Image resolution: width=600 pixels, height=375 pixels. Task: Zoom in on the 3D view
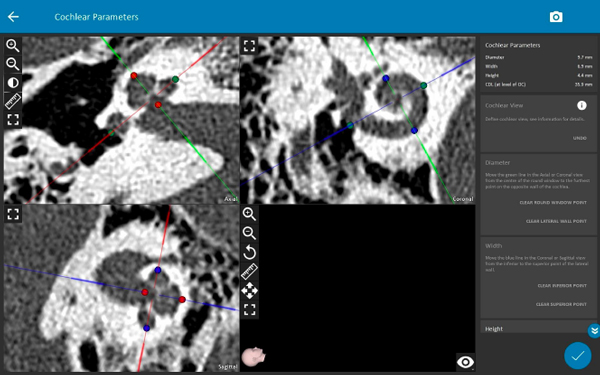tap(249, 214)
